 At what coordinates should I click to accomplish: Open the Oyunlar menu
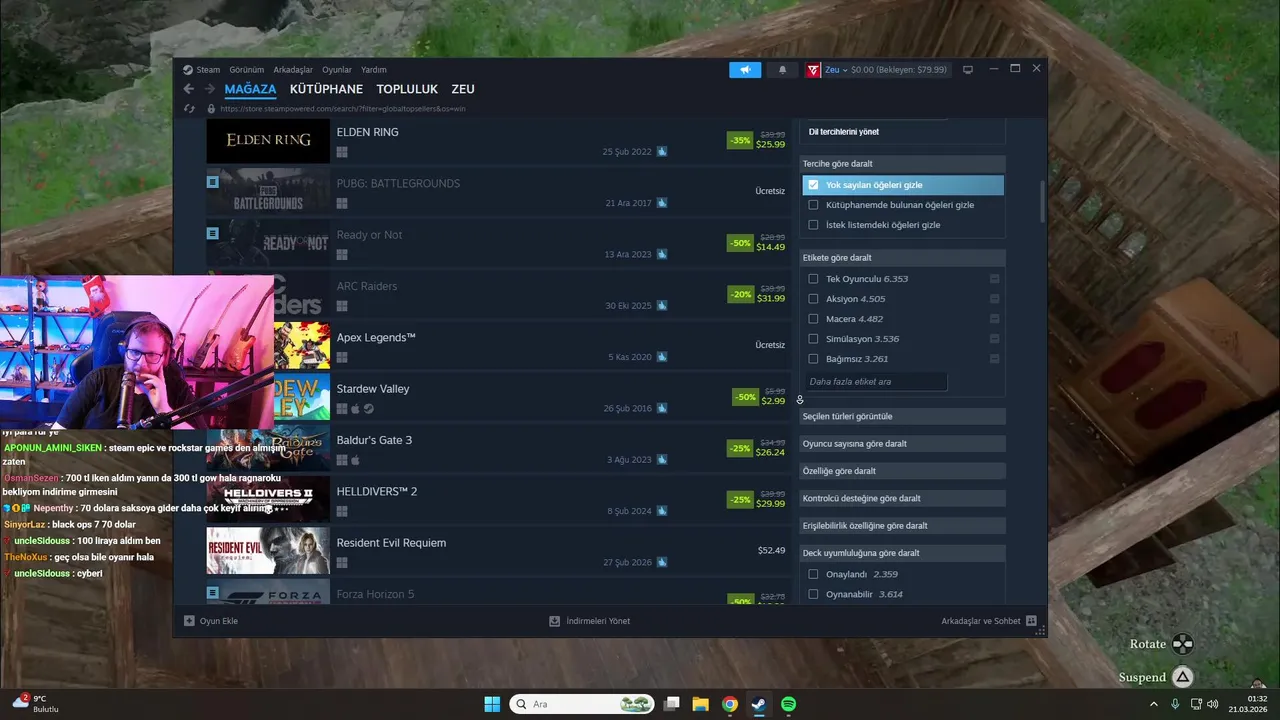pos(337,70)
